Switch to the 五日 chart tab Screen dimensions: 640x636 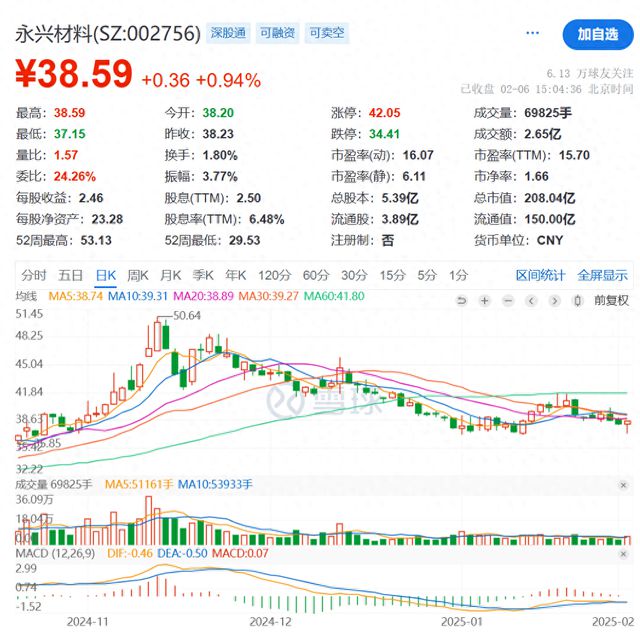(71, 276)
